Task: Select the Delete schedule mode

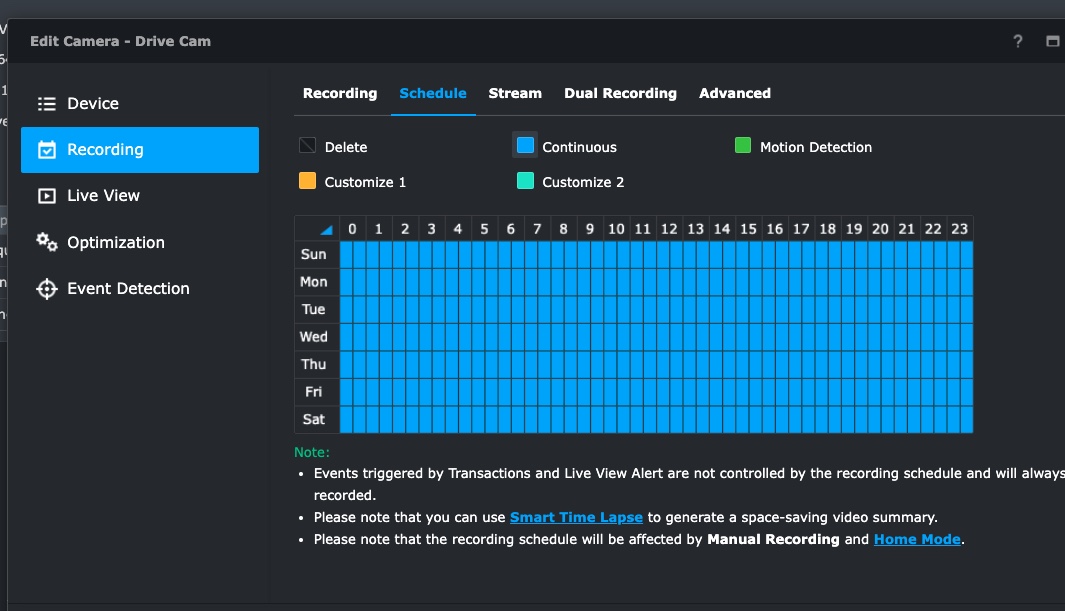Action: (306, 145)
